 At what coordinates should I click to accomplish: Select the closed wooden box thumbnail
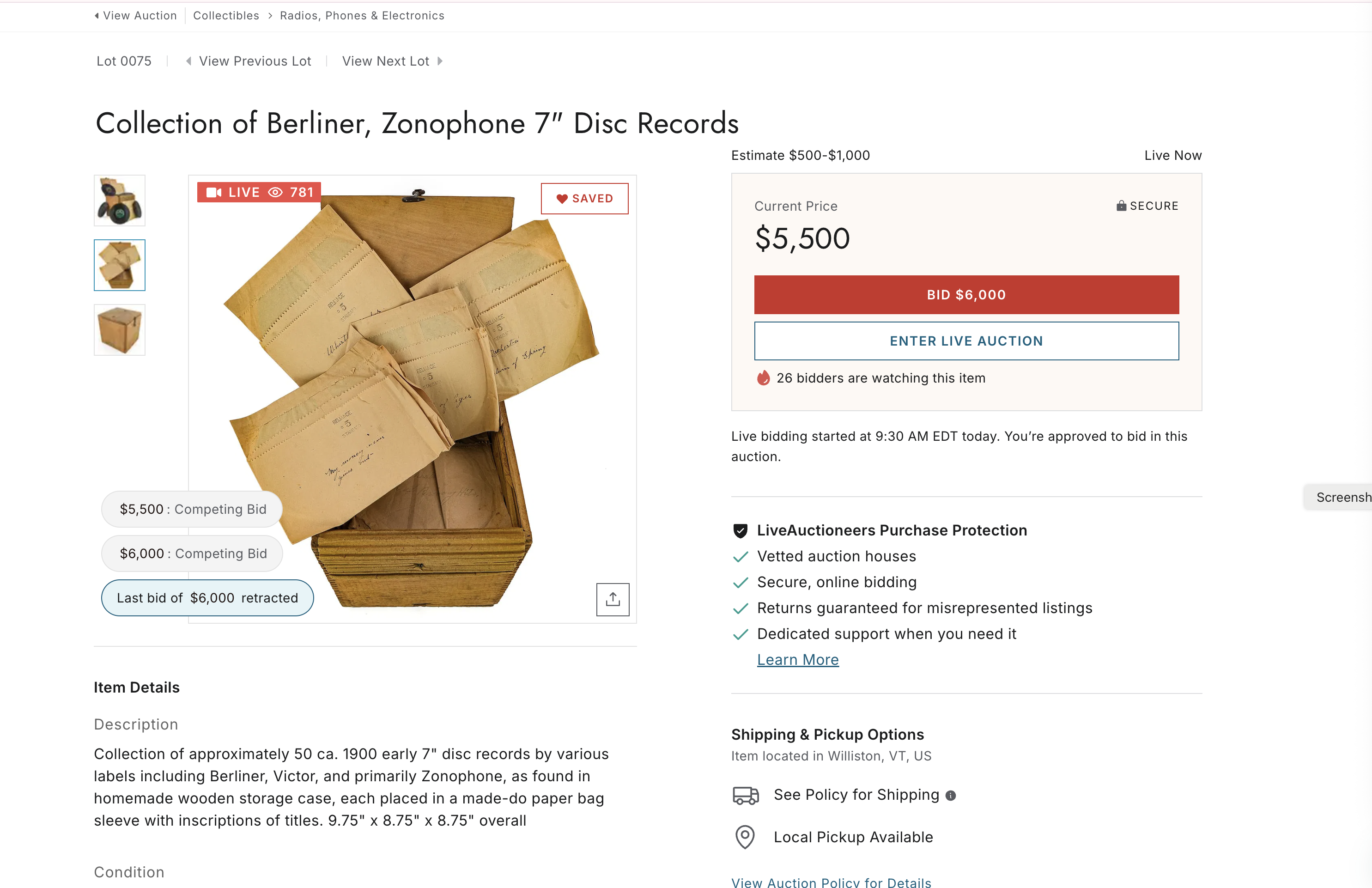tap(119, 330)
